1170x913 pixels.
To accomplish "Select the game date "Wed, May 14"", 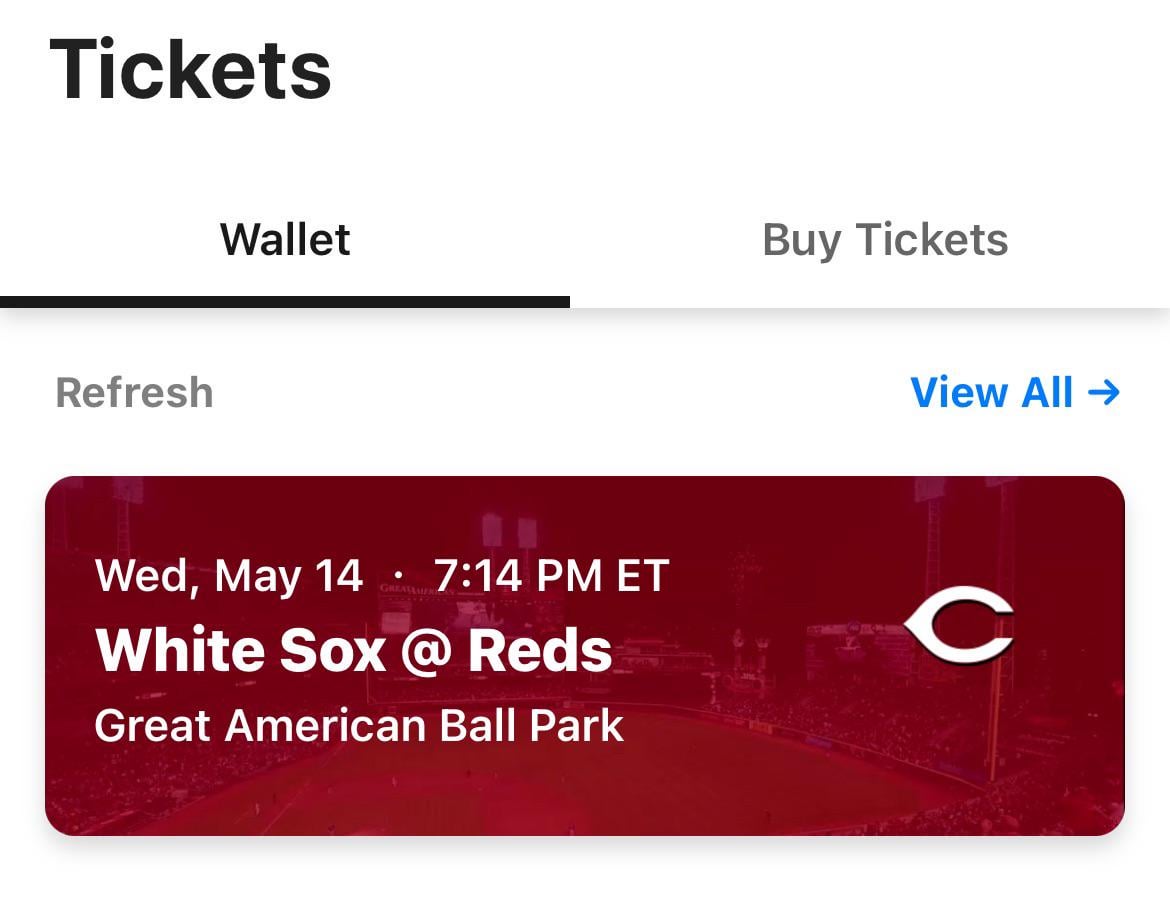I will [x=231, y=575].
